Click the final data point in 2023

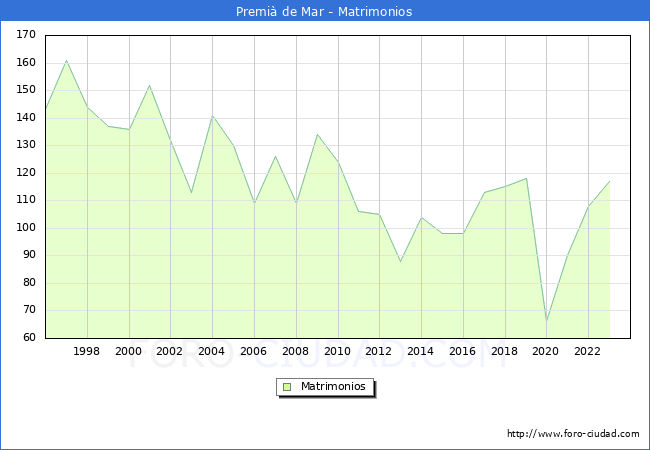609,181
